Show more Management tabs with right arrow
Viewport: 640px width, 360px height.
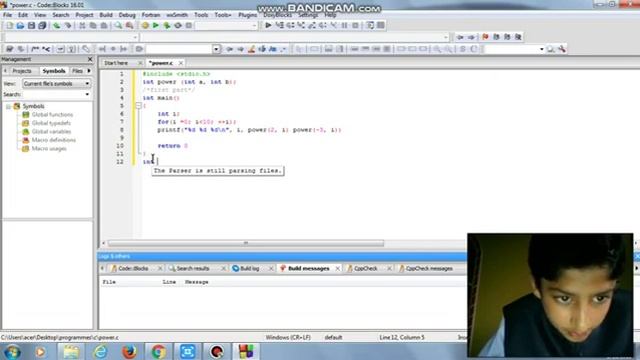point(89,71)
